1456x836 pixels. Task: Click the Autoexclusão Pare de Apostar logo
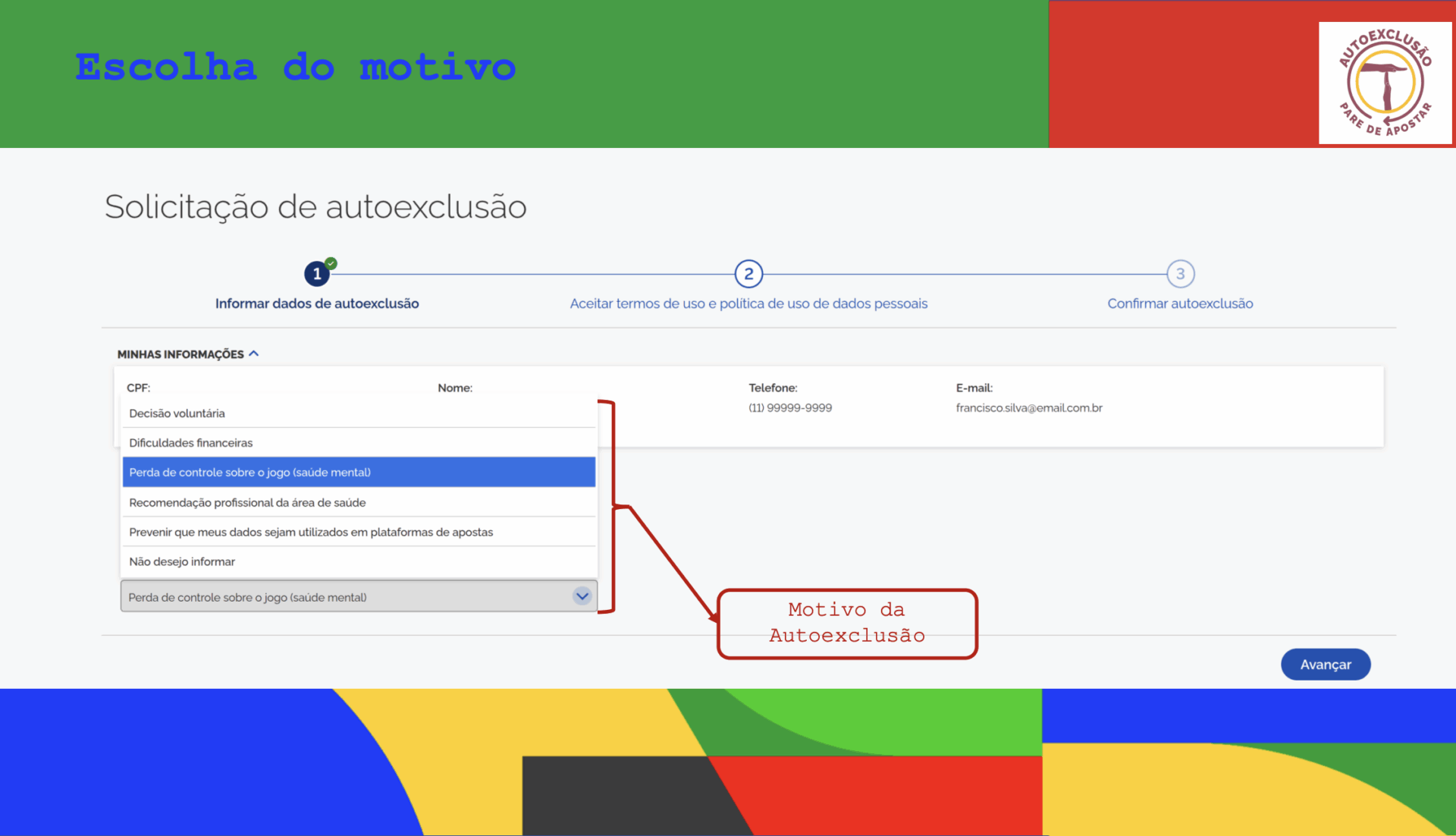coord(1385,82)
